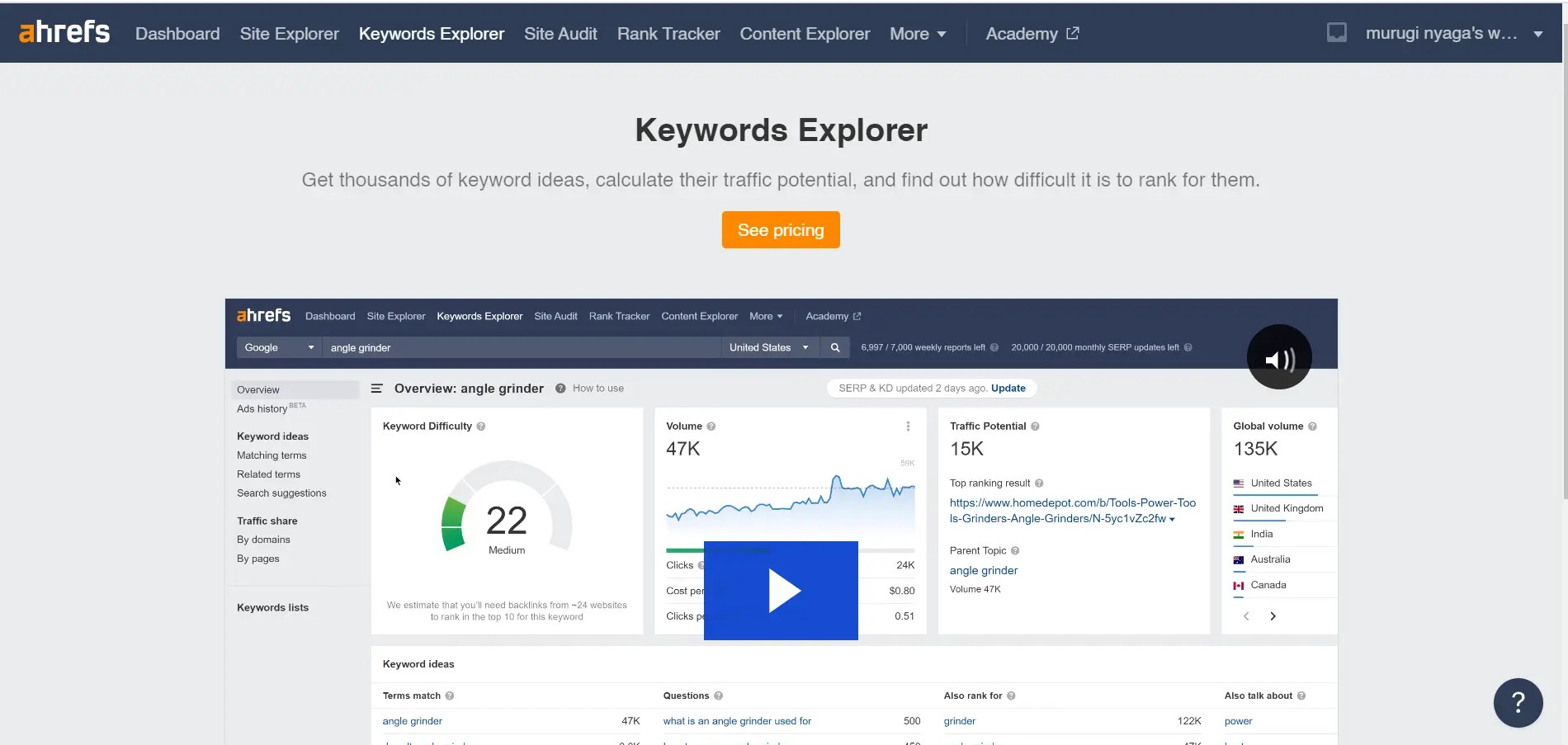The width and height of the screenshot is (1568, 745).
Task: Click the ahrefs logo in the top navigation
Action: coord(64,31)
